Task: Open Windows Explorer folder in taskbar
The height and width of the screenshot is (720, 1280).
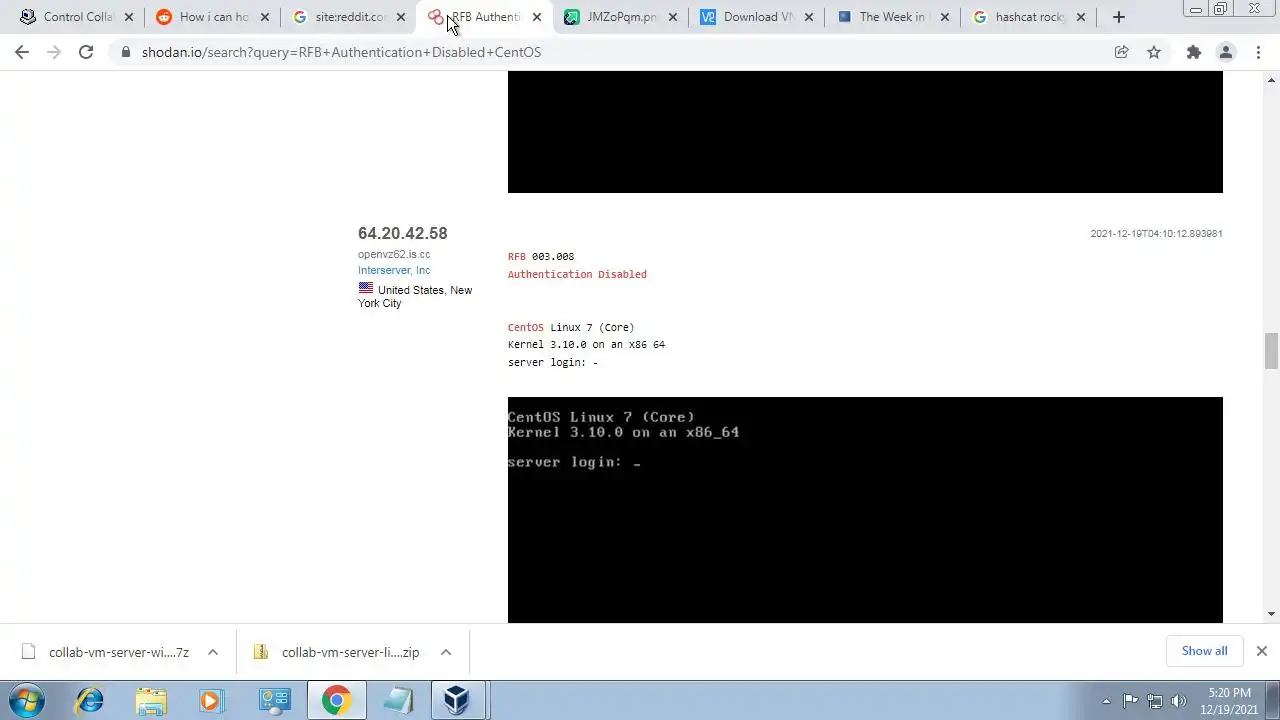Action: (151, 701)
